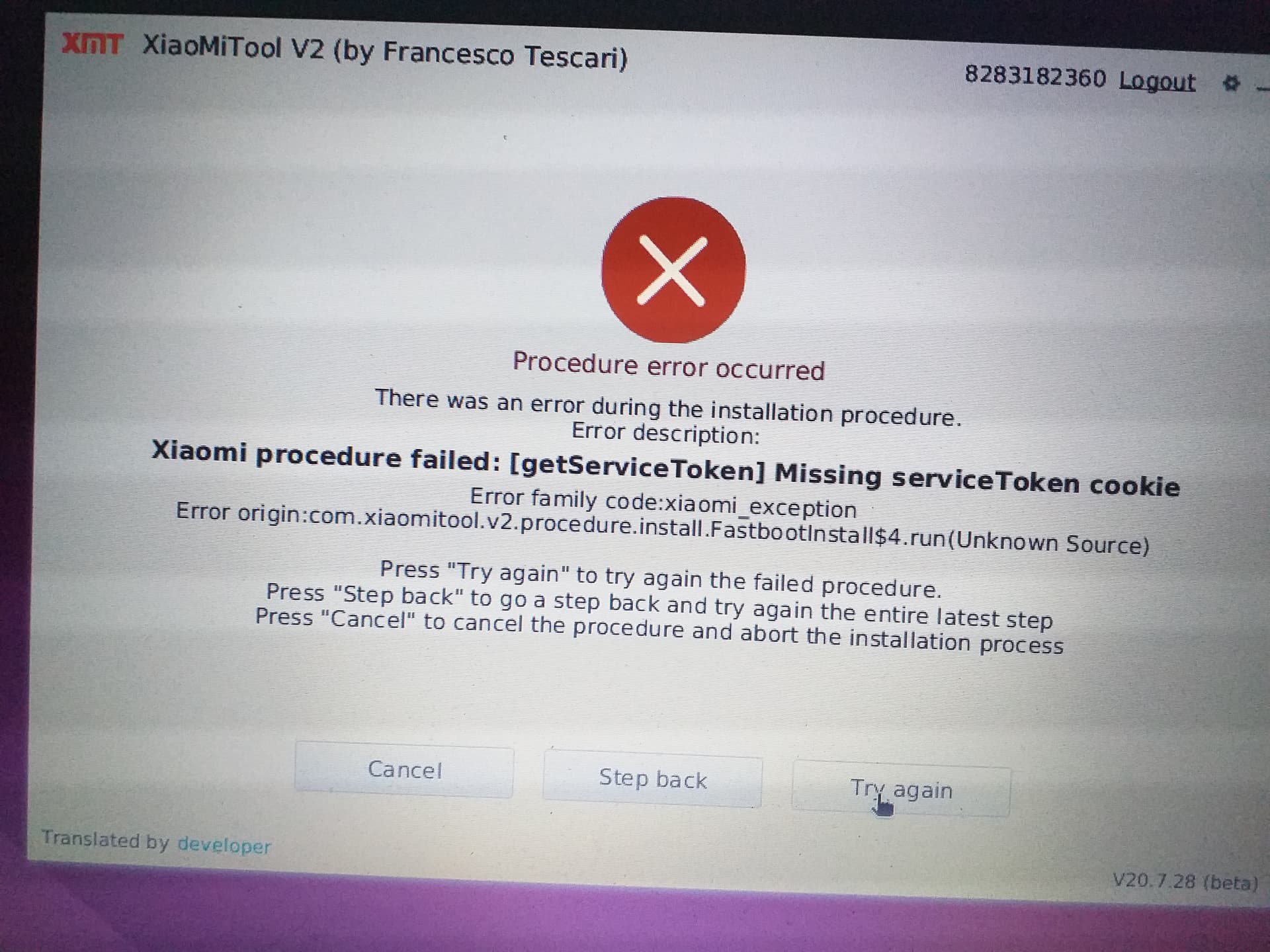Go one step back with Step back
This screenshot has width=1270, height=952.
652,779
